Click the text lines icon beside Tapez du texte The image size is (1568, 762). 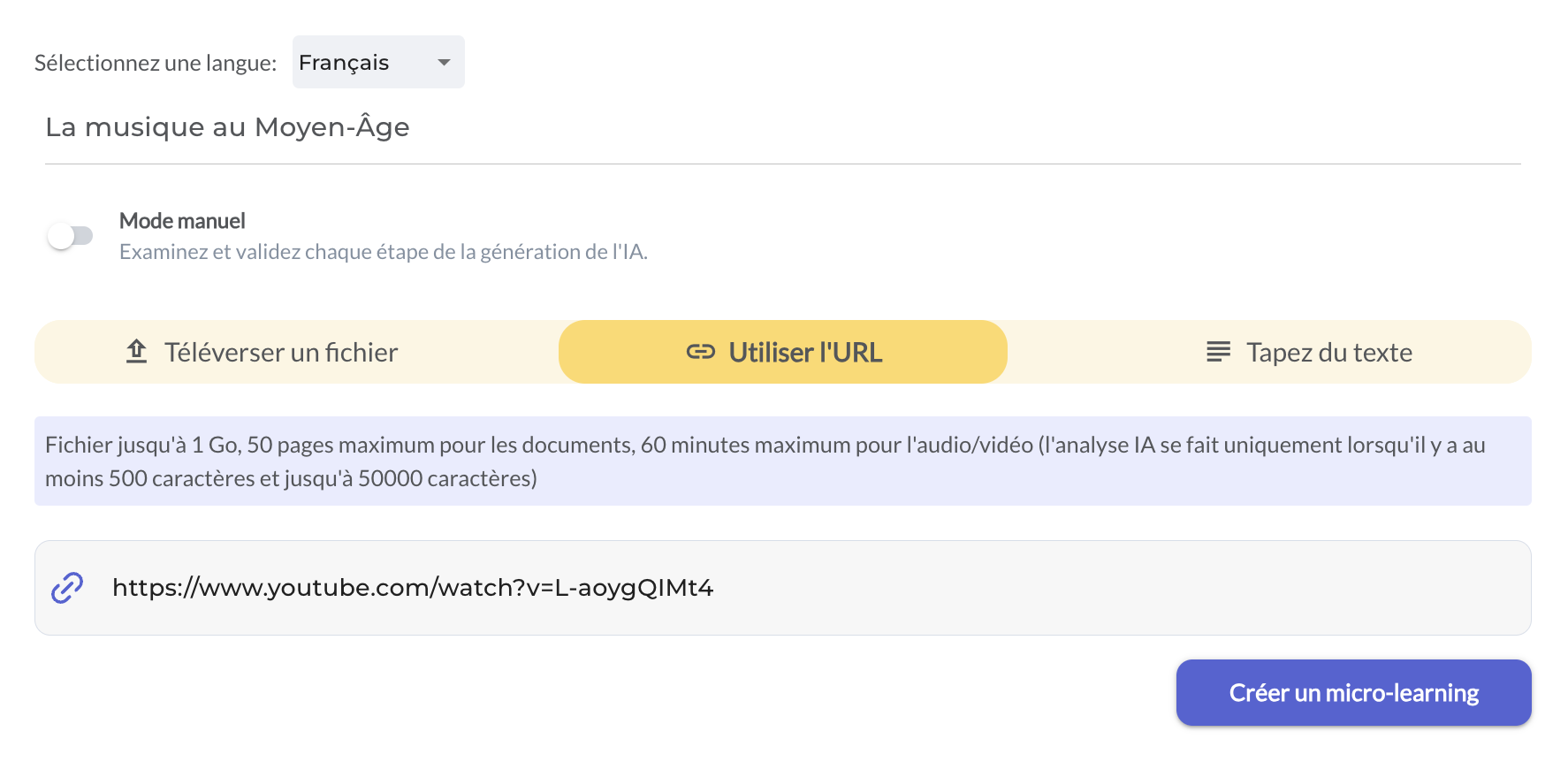coord(1218,352)
